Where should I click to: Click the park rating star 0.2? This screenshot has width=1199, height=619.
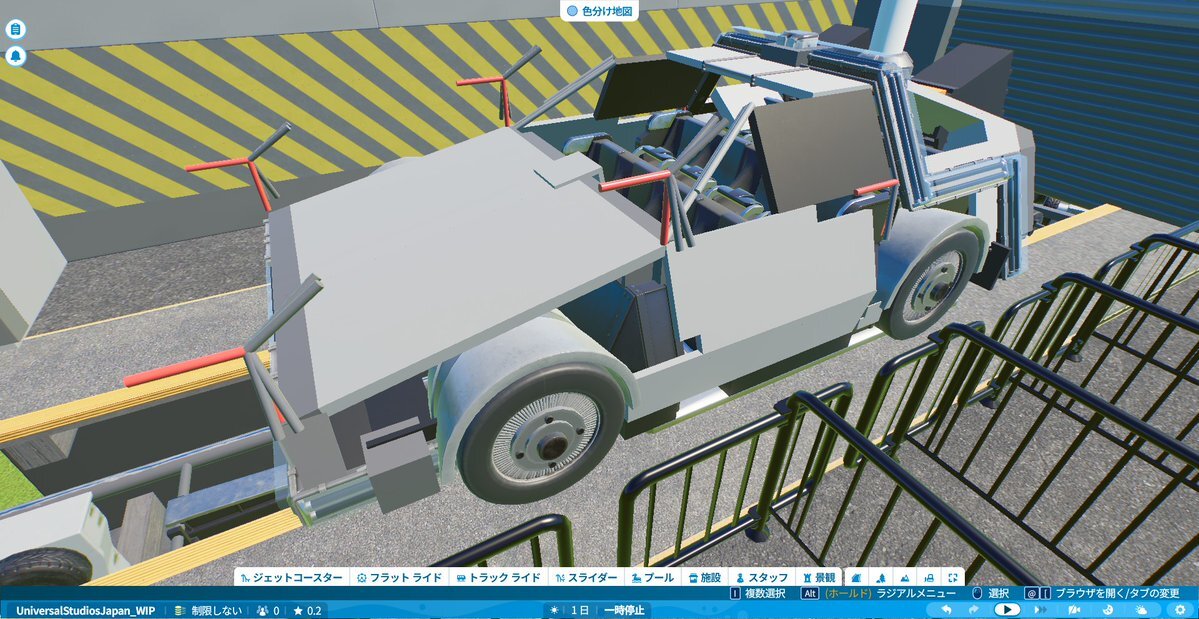tap(307, 611)
